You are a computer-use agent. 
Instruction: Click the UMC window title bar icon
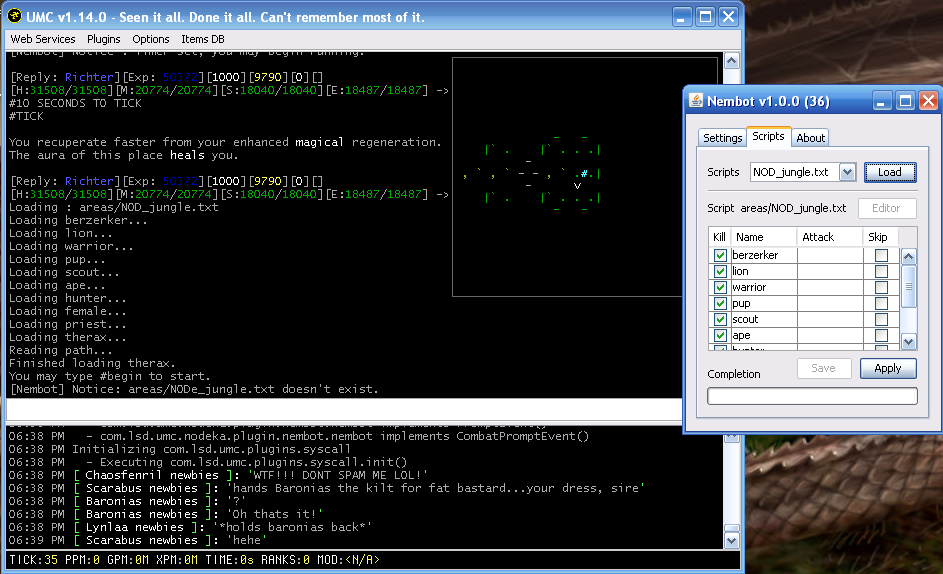coord(16,17)
